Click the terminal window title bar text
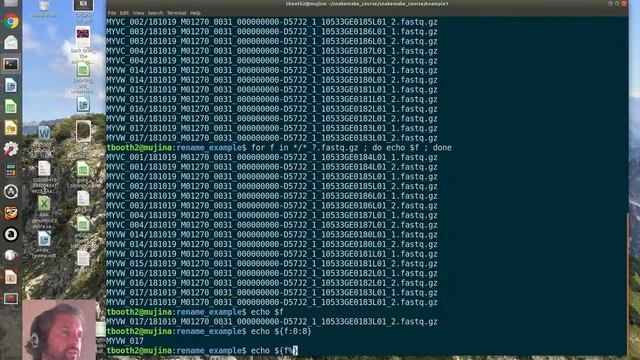The image size is (640, 360). pyautogui.click(x=367, y=4)
